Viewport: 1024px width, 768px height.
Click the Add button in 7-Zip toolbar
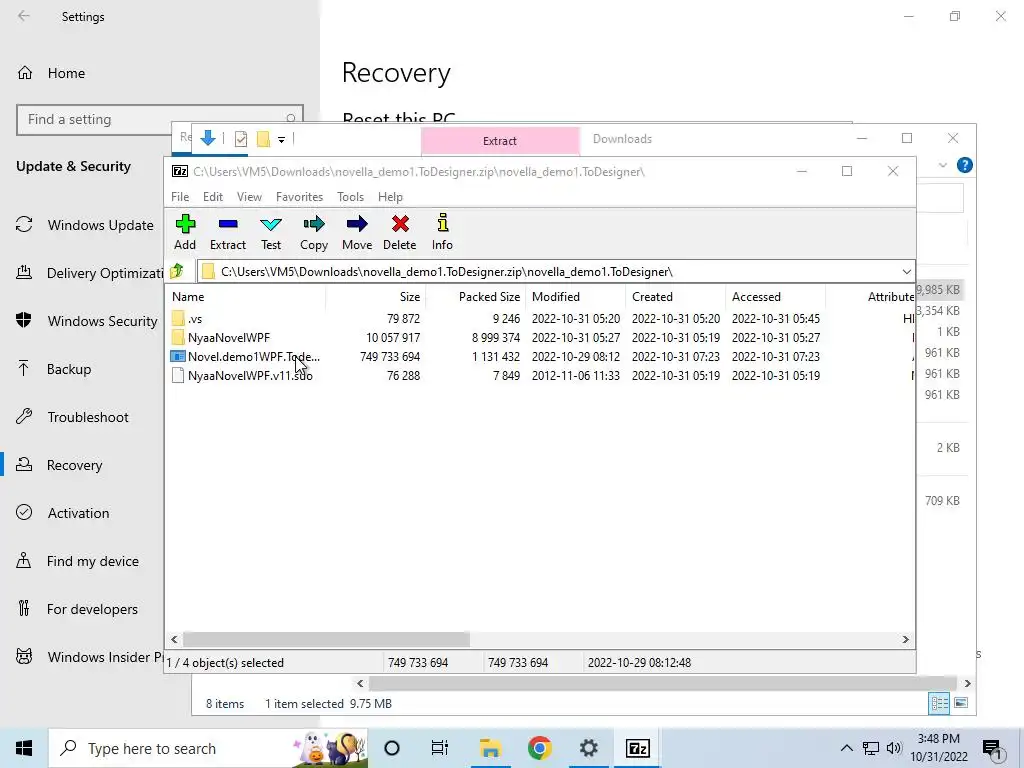tap(185, 232)
